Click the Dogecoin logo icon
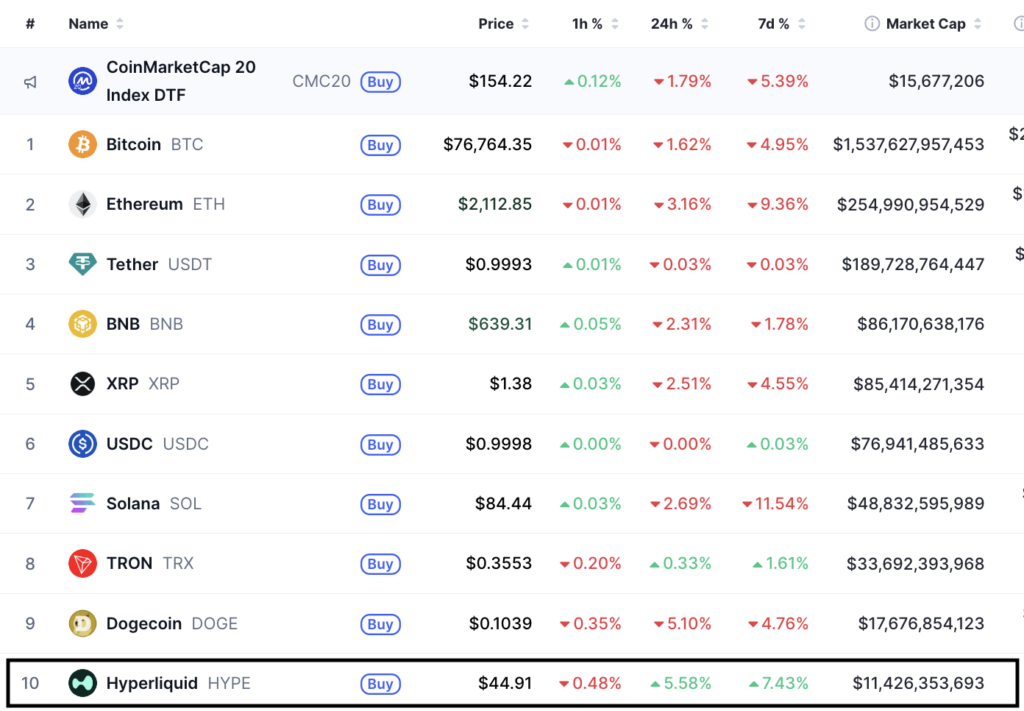The image size is (1024, 711). pyautogui.click(x=82, y=624)
